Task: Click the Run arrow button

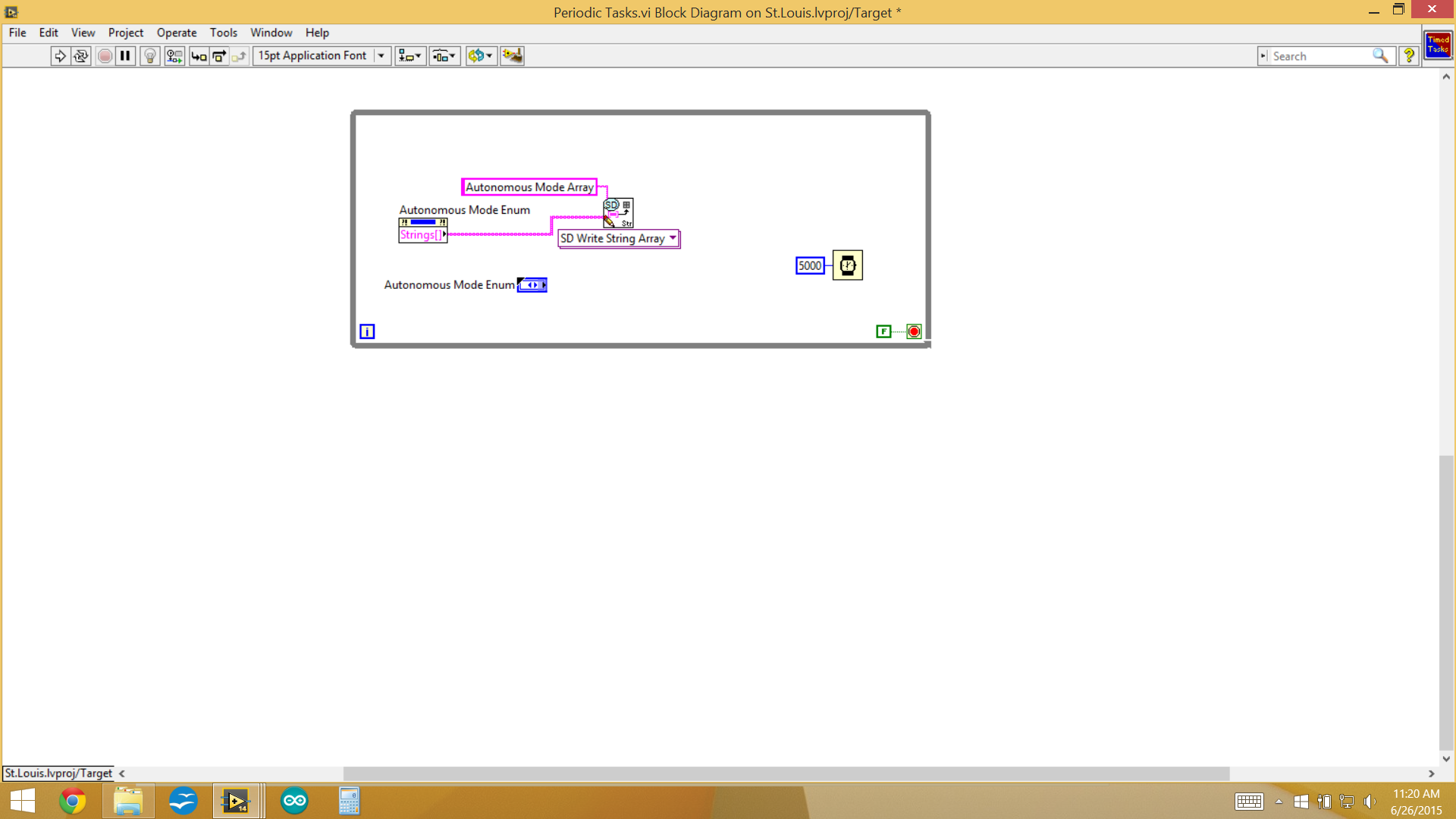Action: (x=60, y=55)
